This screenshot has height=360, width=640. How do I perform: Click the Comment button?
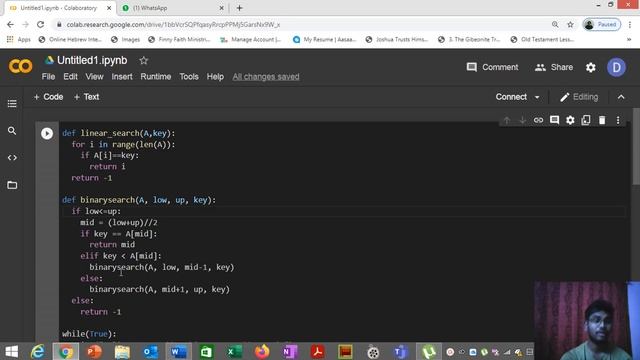coord(492,67)
